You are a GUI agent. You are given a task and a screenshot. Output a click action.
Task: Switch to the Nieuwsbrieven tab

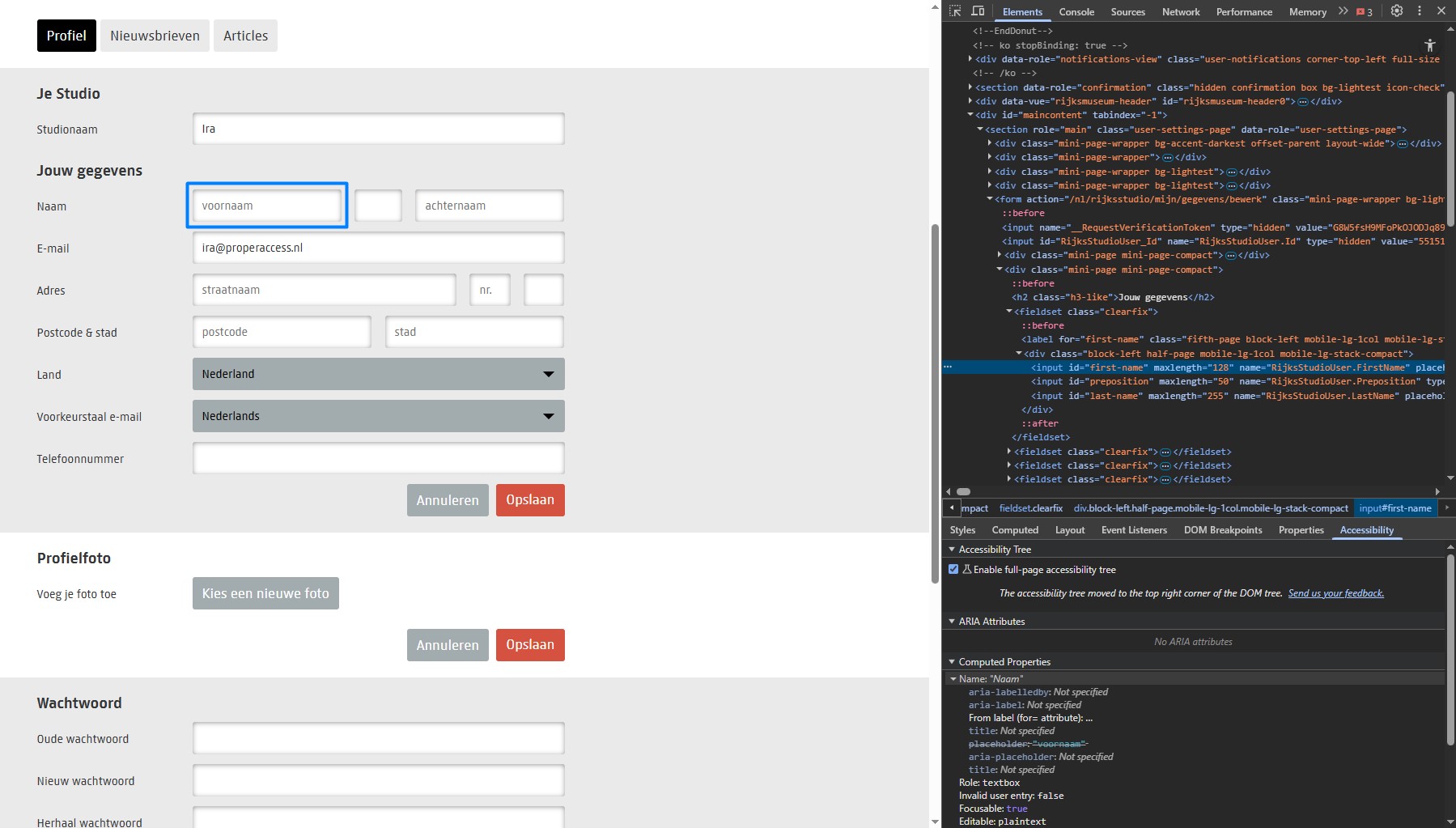tap(155, 36)
